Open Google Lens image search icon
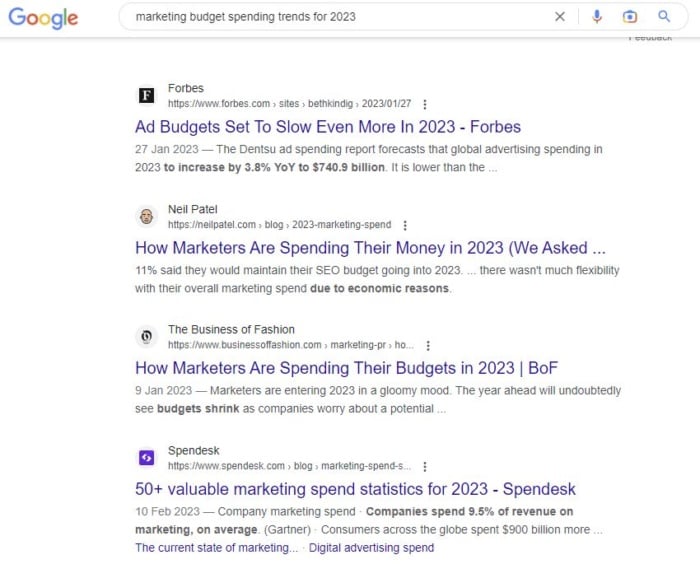Viewport: 700px width, 564px height. coord(629,17)
